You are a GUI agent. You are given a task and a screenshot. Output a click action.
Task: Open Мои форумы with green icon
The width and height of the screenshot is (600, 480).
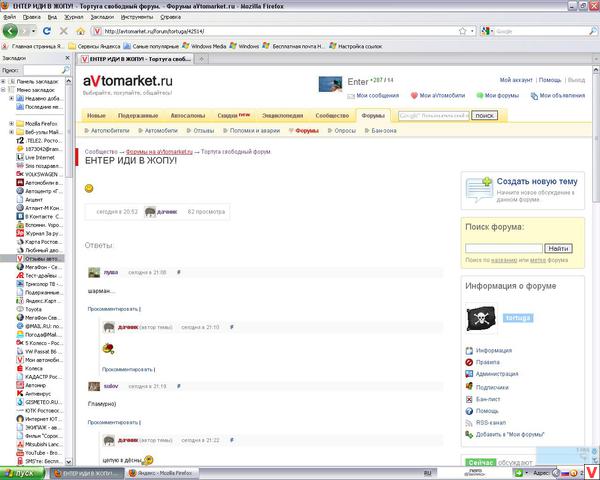(497, 96)
